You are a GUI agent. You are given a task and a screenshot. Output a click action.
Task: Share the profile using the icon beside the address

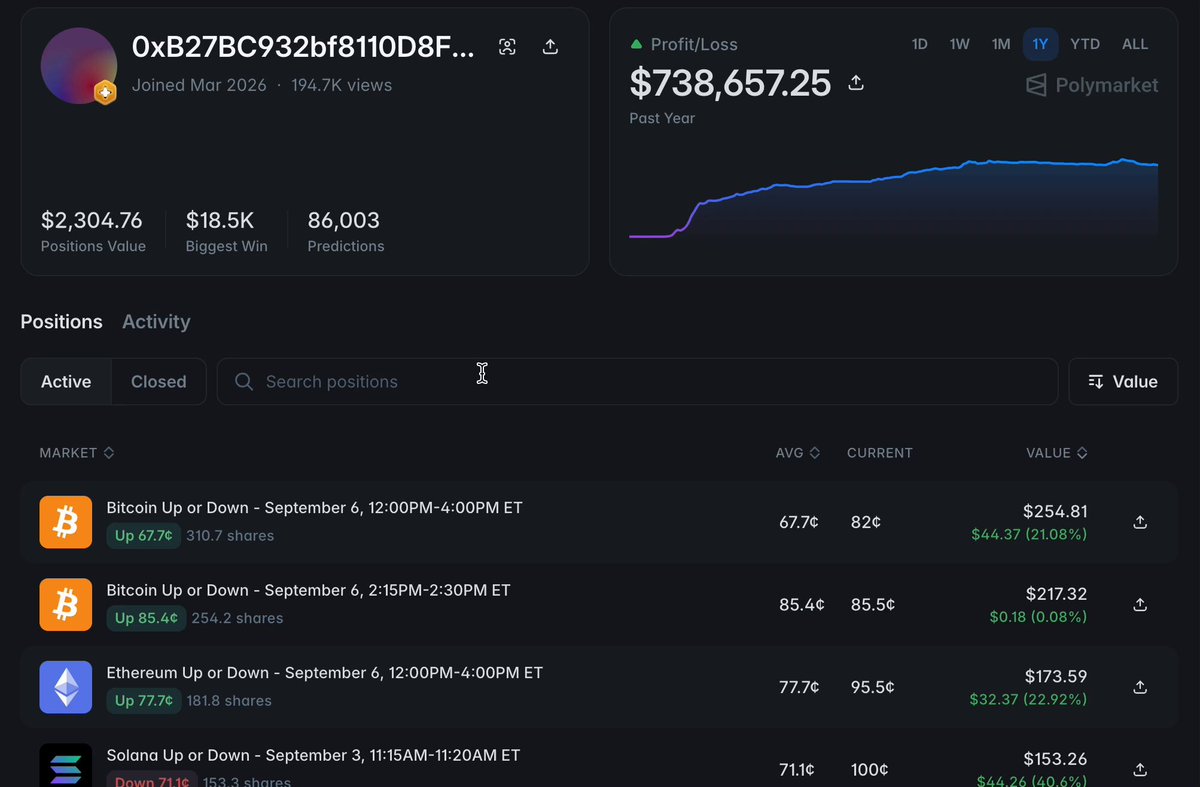550,47
